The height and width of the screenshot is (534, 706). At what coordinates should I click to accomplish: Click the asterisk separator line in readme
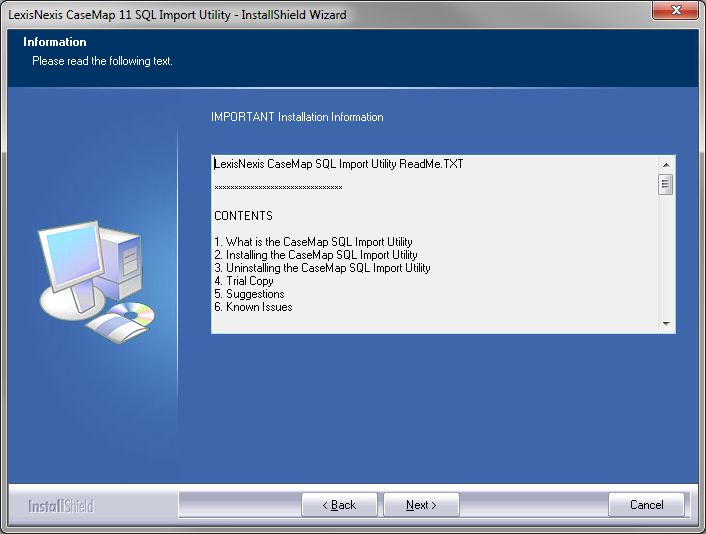[278, 187]
